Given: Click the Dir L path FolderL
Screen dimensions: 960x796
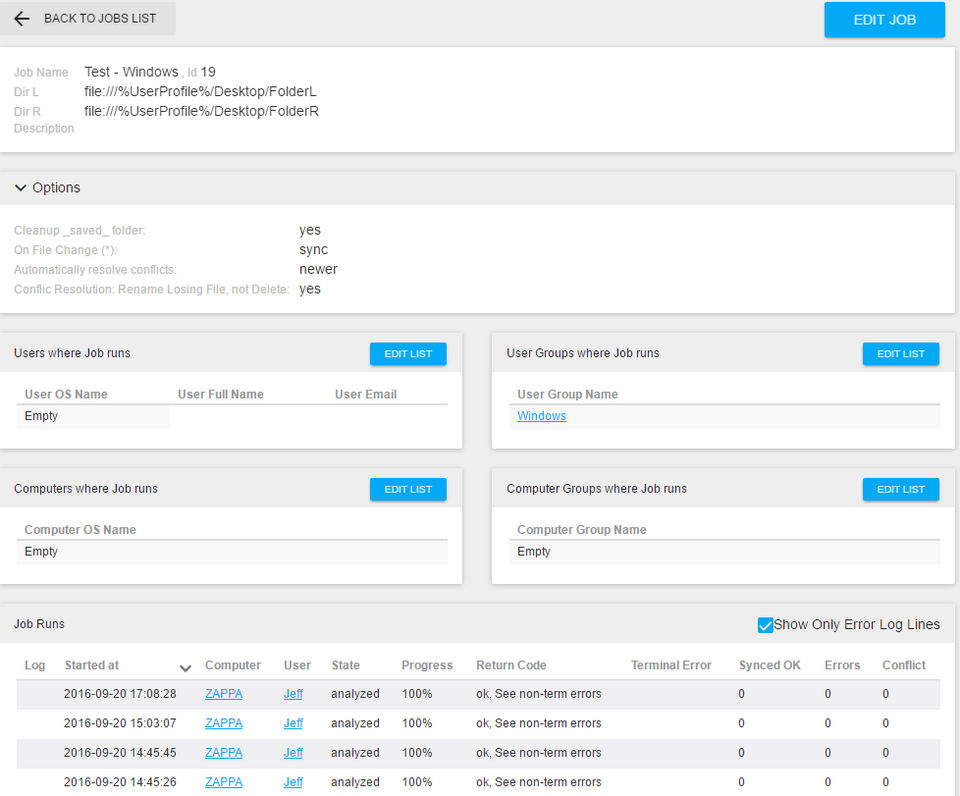Looking at the screenshot, I should [x=200, y=91].
